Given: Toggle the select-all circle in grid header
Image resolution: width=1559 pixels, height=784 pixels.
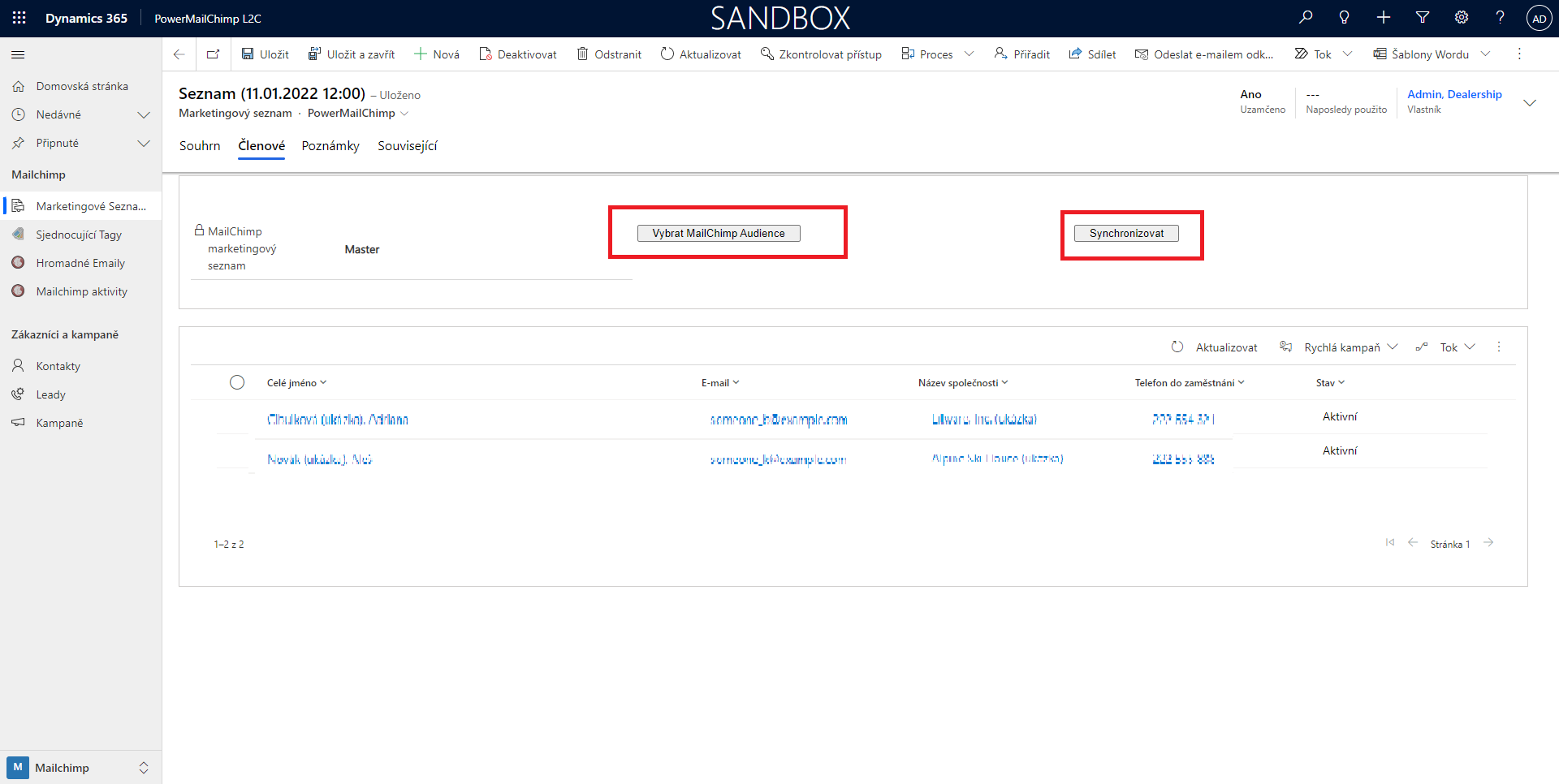Looking at the screenshot, I should point(237,382).
